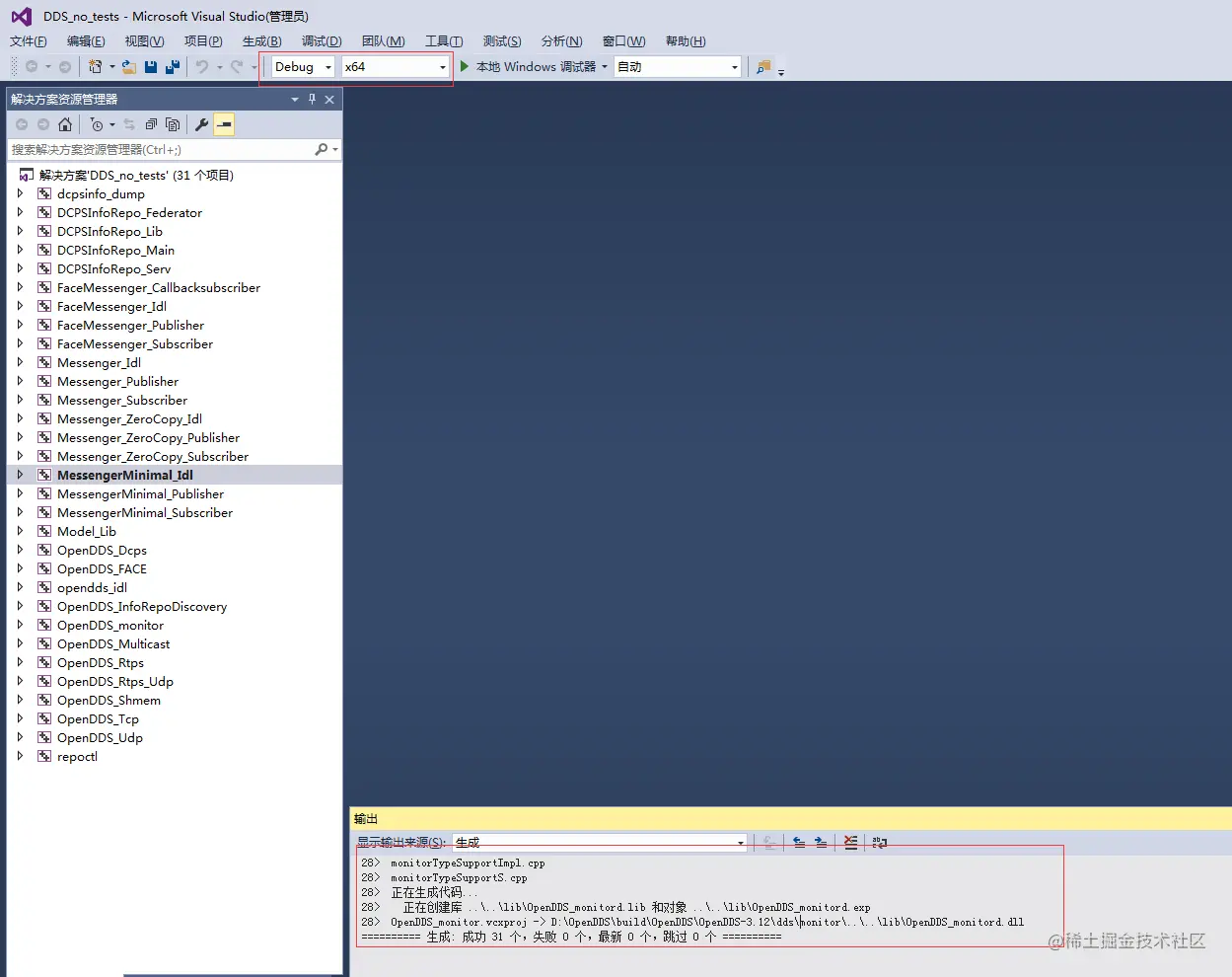Viewport: 1232px width, 977px height.
Task: Collapse all items in Solution Explorer
Action: click(x=149, y=123)
